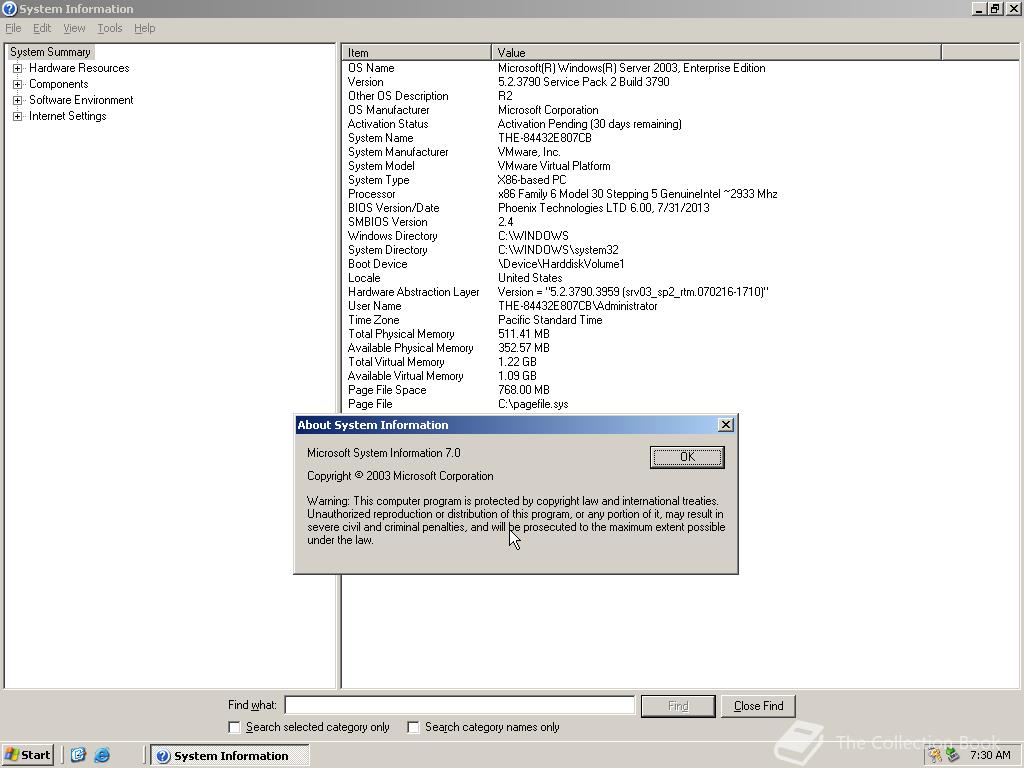The height and width of the screenshot is (768, 1024).
Task: Click the Item column header
Action: tap(417, 52)
